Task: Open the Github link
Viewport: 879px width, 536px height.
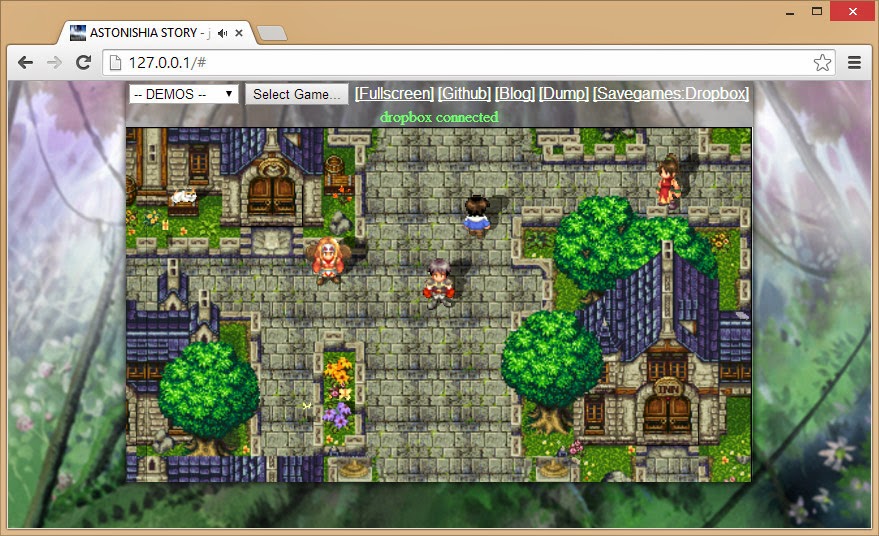Action: coord(464,93)
